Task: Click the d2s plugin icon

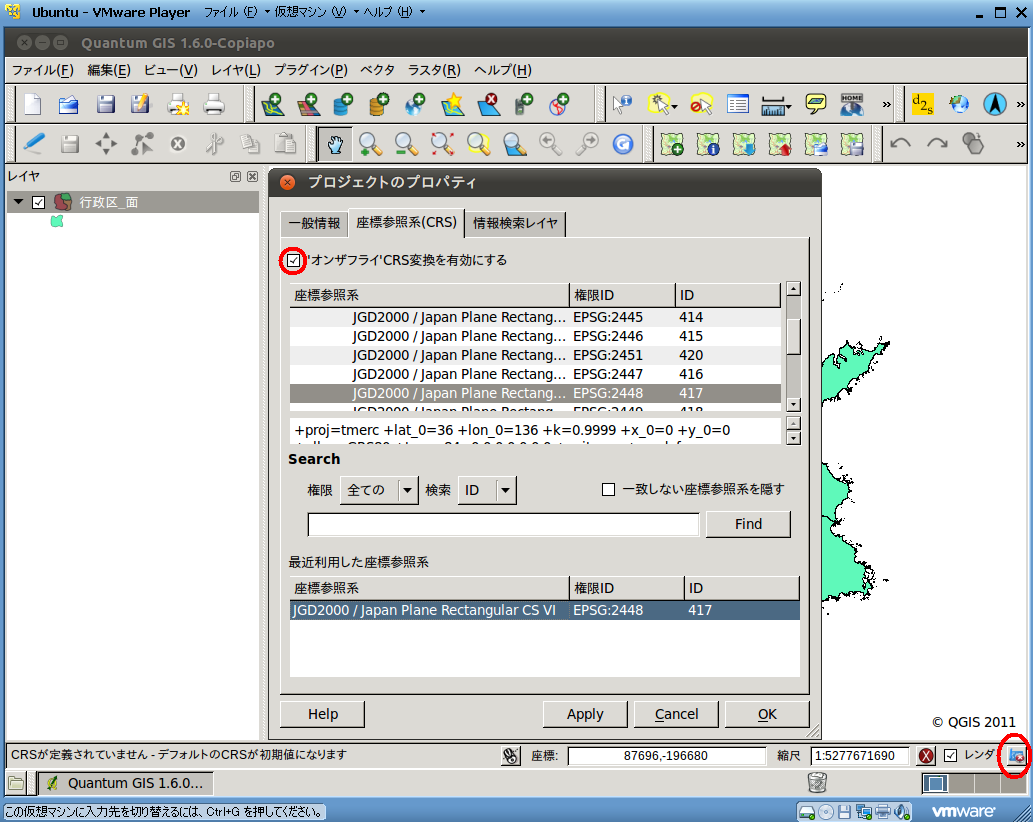Action: pyautogui.click(x=922, y=104)
